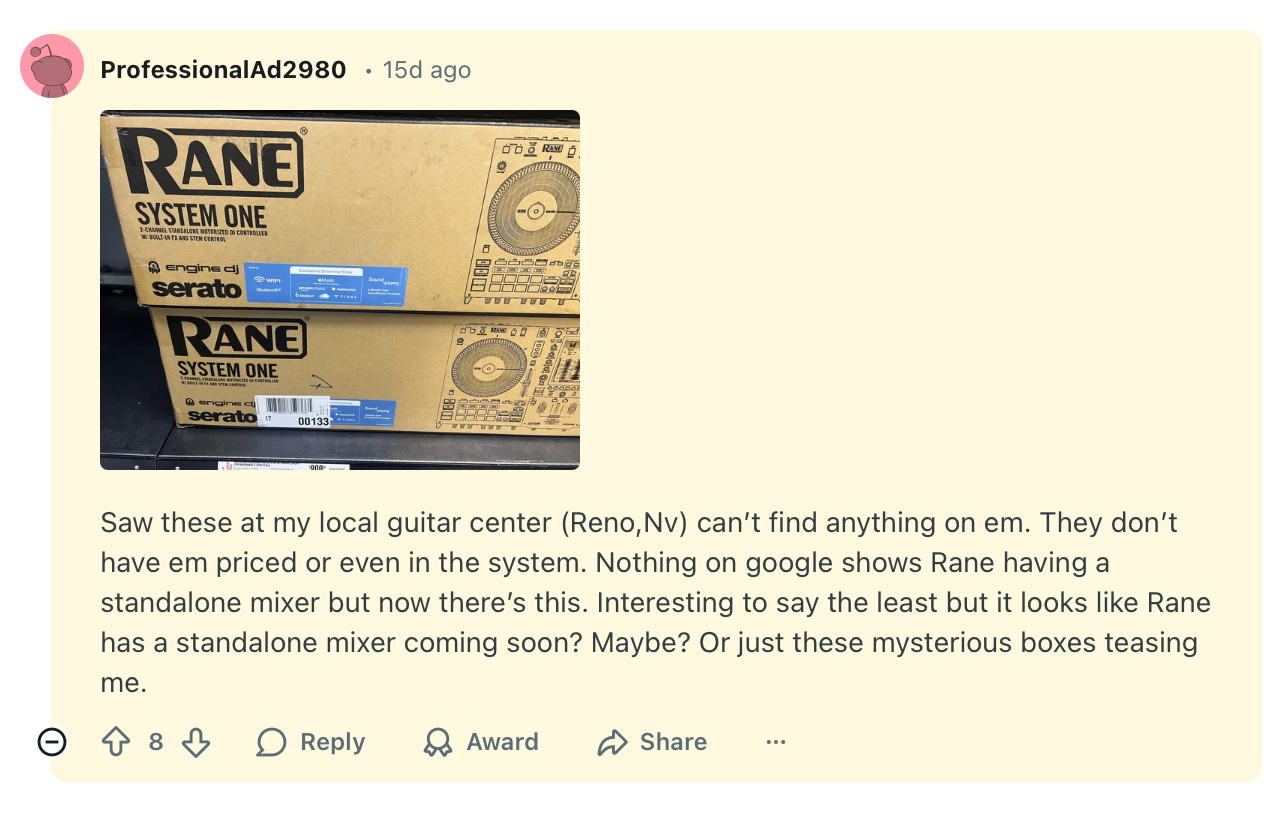
Task: Collapse the comment thread with minus button
Action: [52, 742]
